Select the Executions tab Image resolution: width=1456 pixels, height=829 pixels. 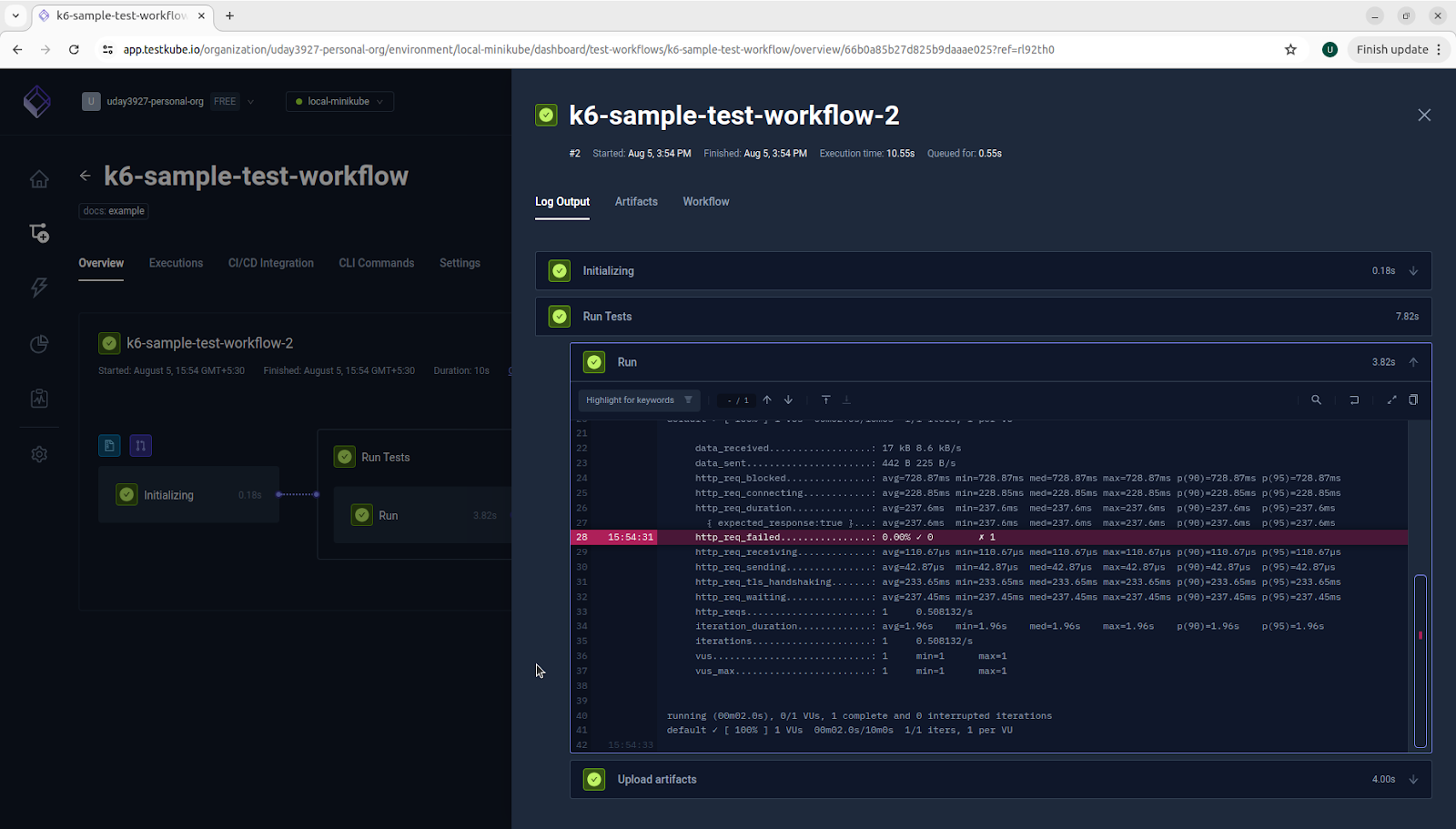(x=176, y=263)
